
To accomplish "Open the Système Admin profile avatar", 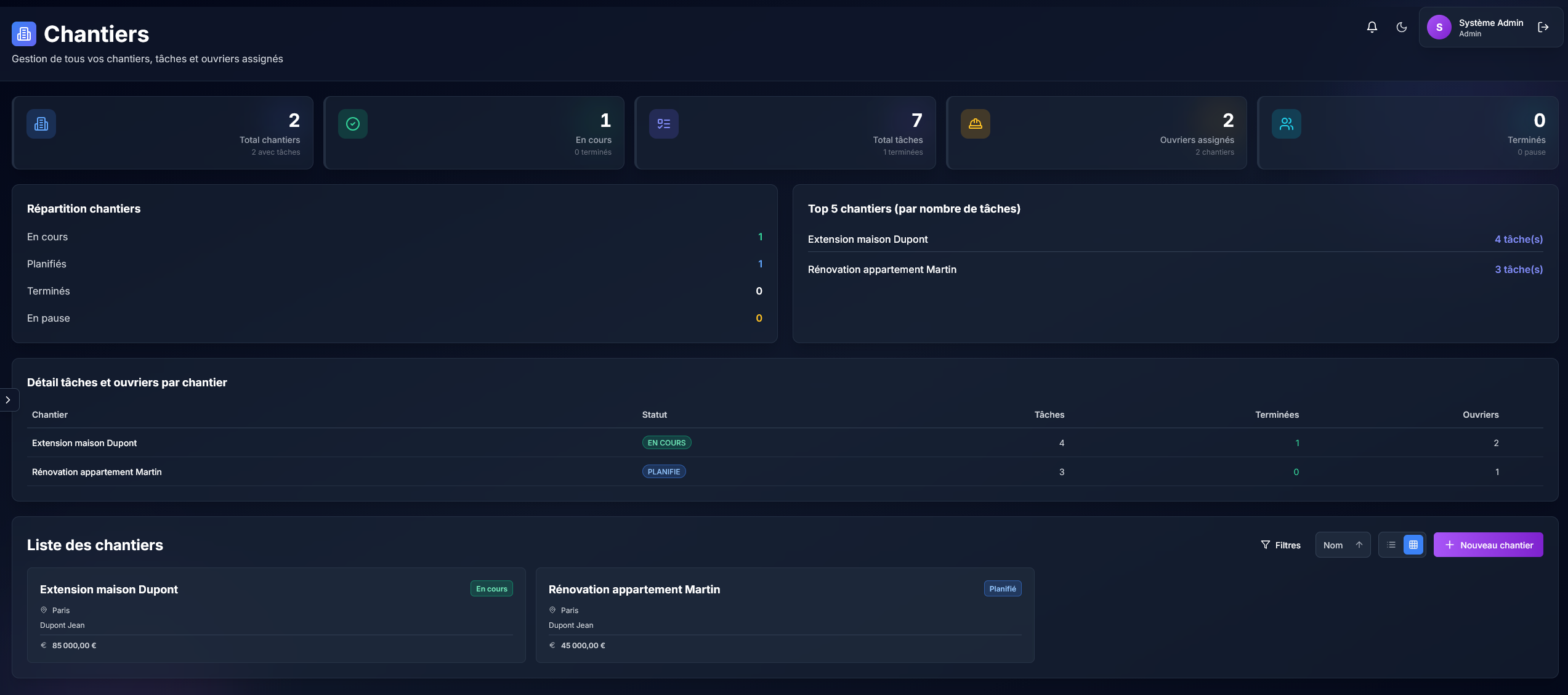I will coord(1439,27).
